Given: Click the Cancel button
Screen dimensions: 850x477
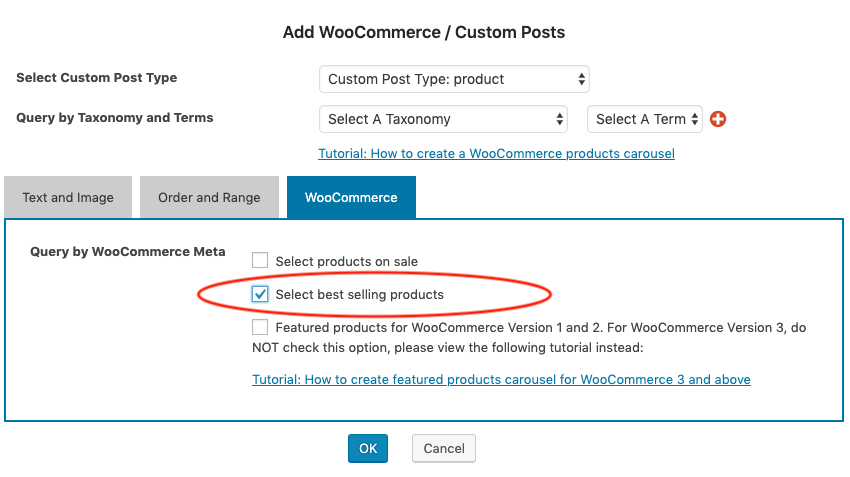Looking at the screenshot, I should (444, 448).
